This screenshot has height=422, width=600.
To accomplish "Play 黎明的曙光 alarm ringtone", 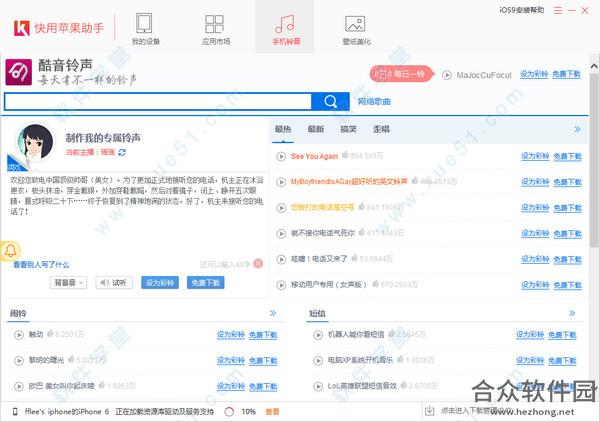I will pyautogui.click(x=19, y=360).
